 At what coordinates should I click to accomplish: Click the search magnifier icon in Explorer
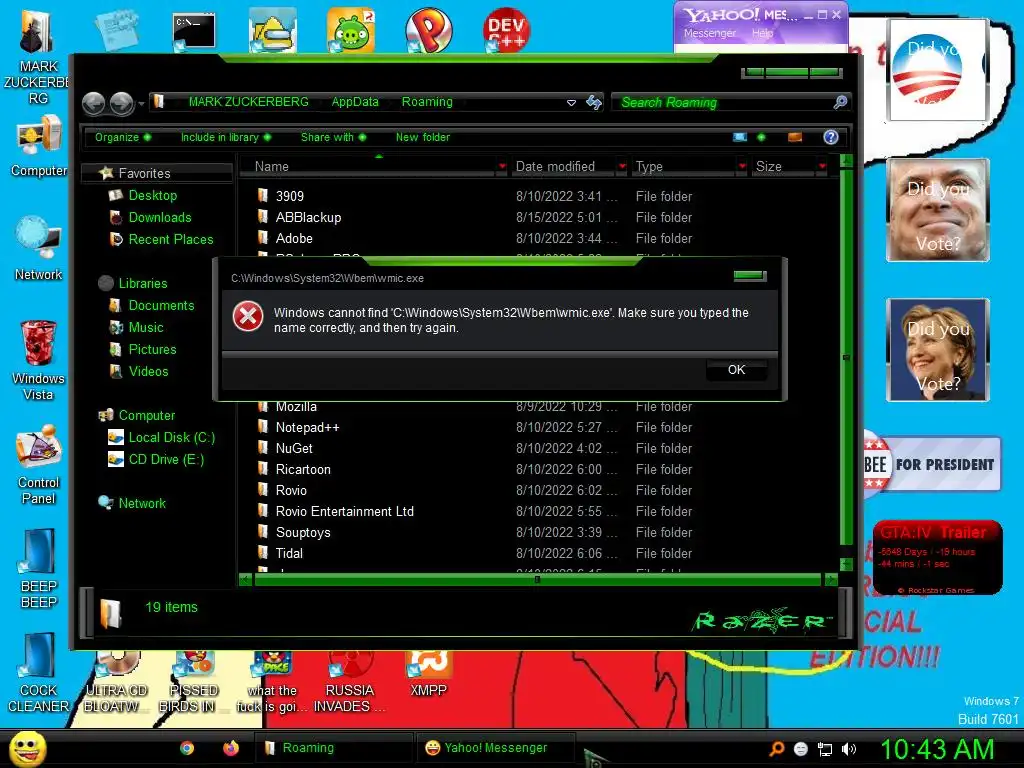(x=840, y=102)
